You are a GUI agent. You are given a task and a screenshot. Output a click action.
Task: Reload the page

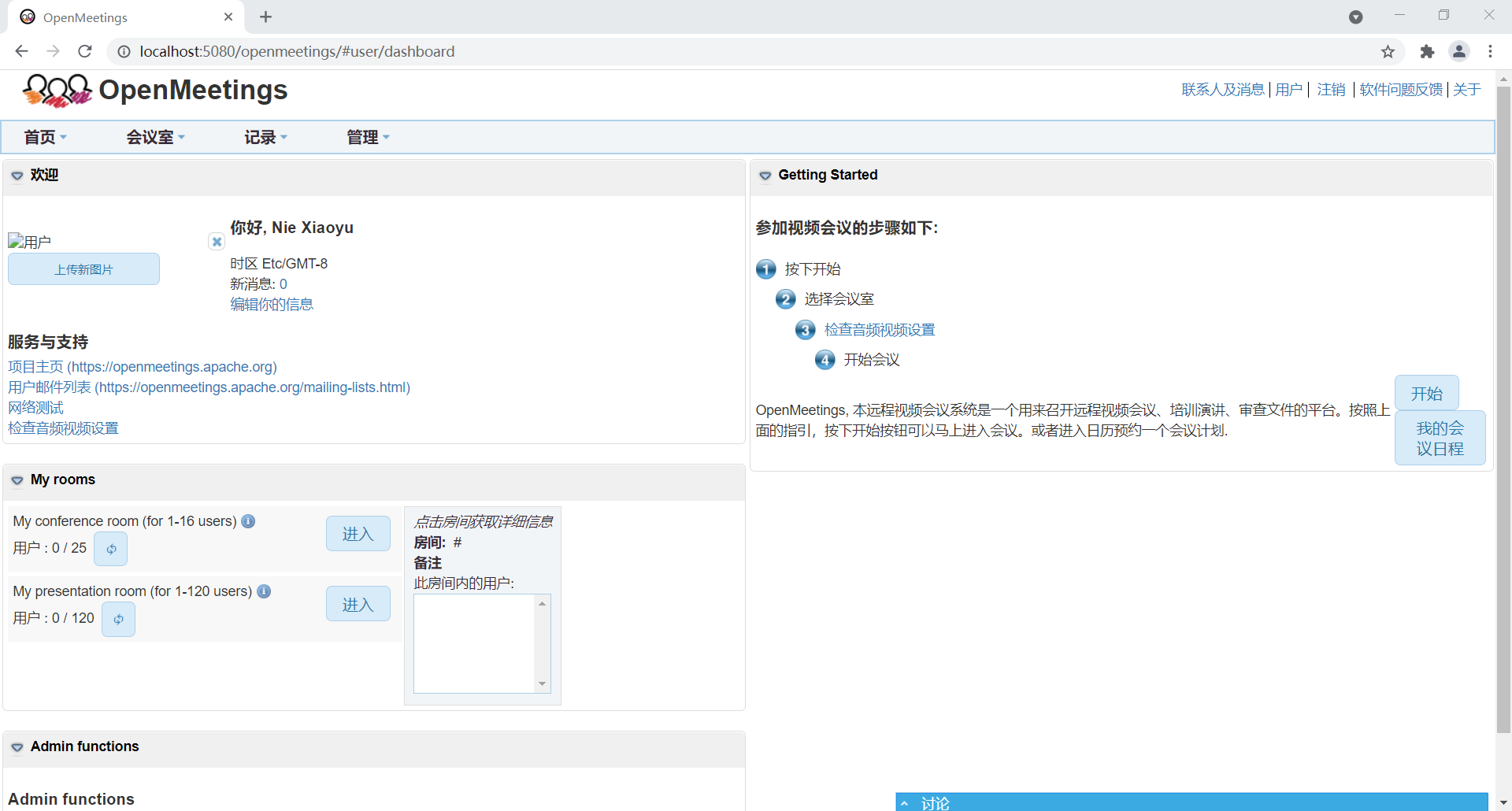85,51
